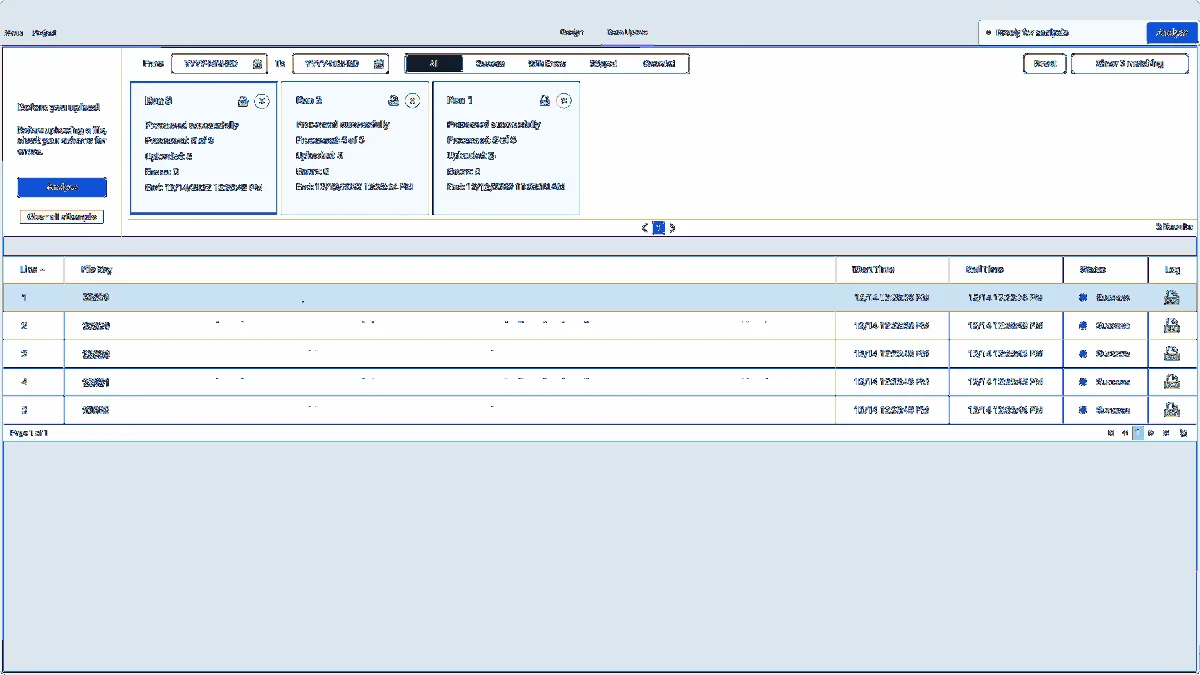The image size is (1200, 675).
Task: Open the calendar icon in the To date field
Action: point(379,63)
